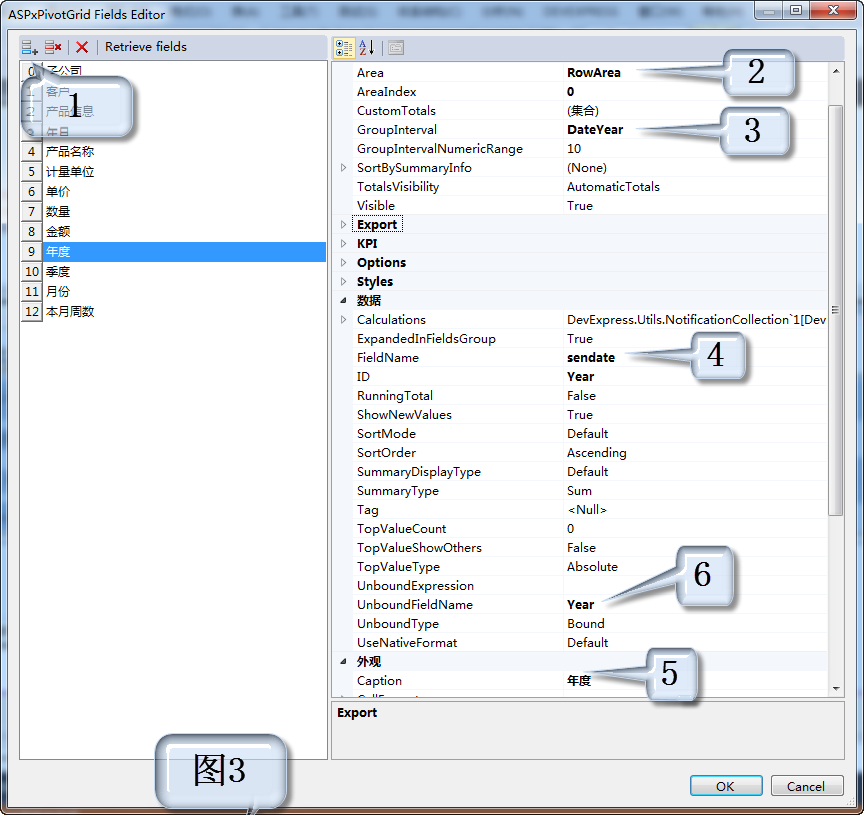Sort properties alphabetically

[x=366, y=48]
